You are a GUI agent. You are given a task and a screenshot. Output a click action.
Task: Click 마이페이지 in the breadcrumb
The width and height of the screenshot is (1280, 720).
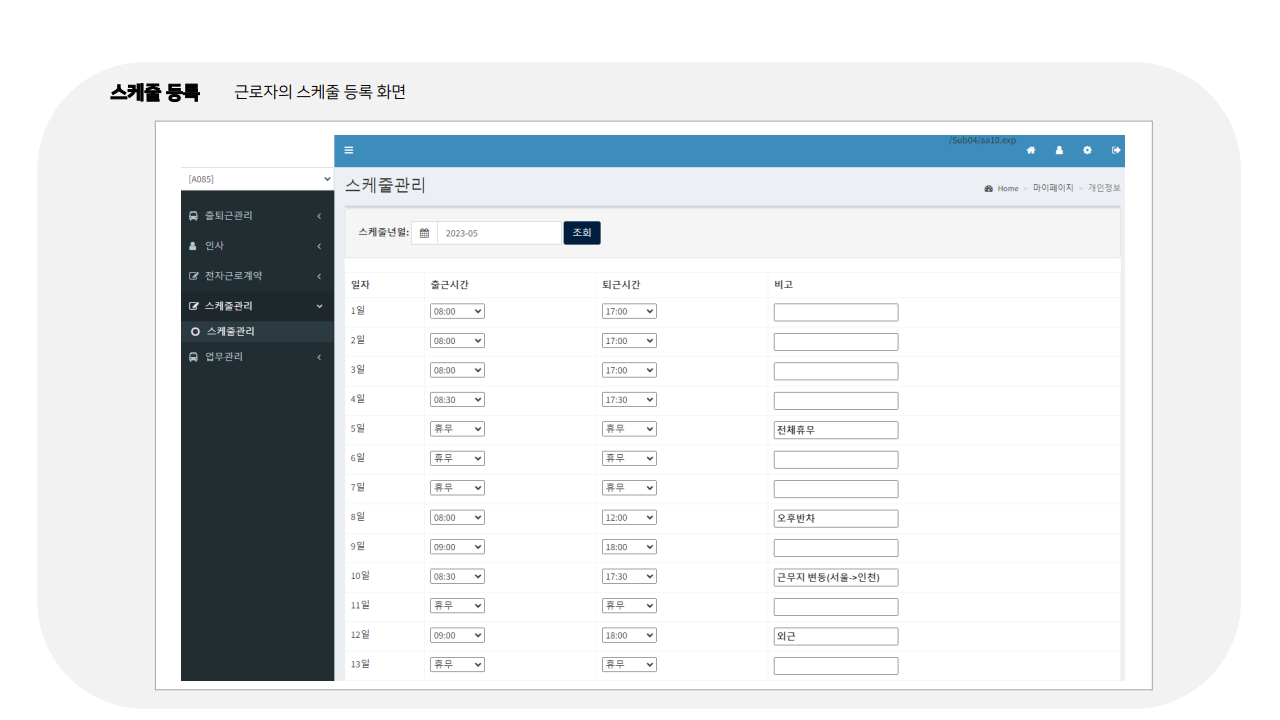[x=1053, y=188]
